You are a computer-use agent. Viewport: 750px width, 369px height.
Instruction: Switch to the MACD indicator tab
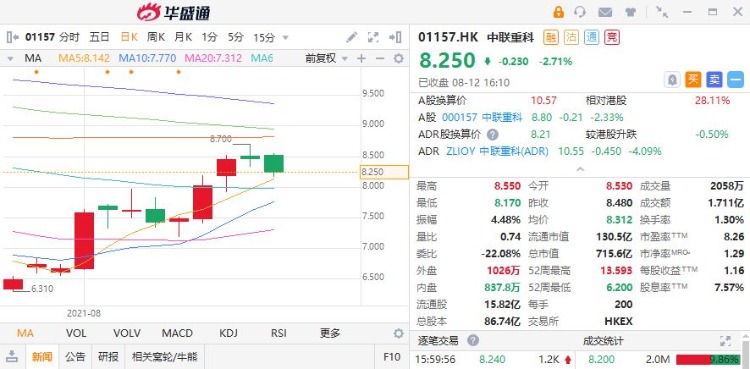coord(177,333)
